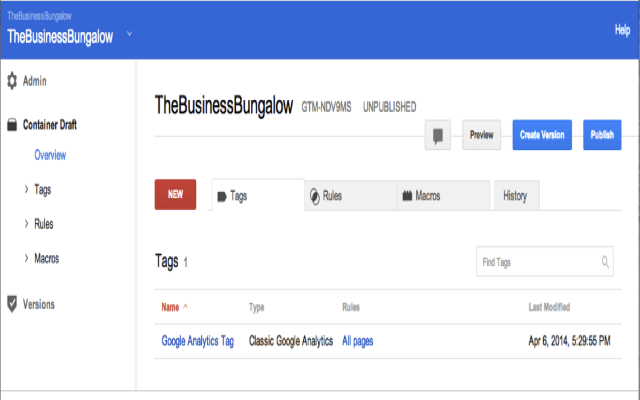Click the Admin gear icon
The width and height of the screenshot is (640, 400).
coord(12,81)
